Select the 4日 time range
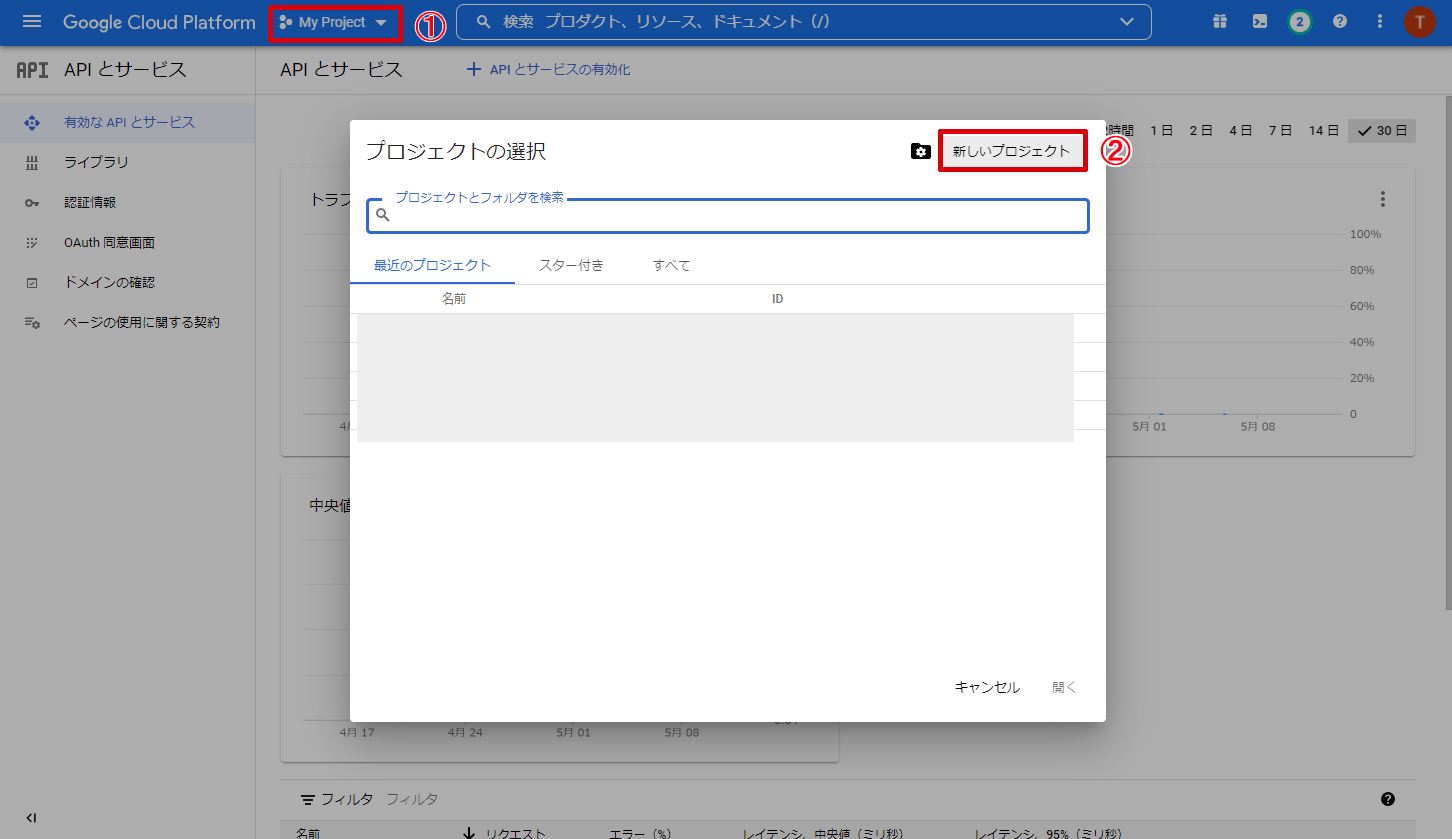1452x839 pixels. [1241, 130]
